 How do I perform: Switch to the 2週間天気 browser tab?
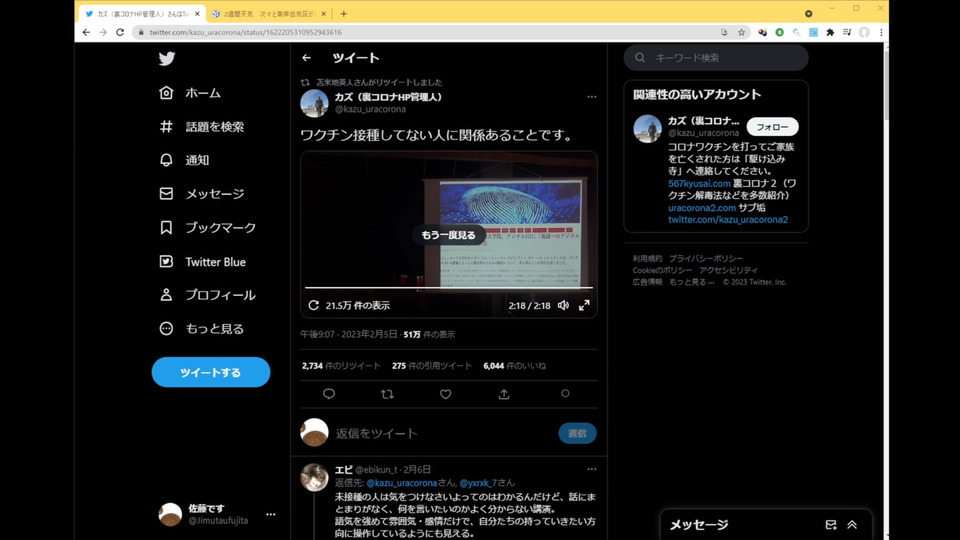[269, 13]
